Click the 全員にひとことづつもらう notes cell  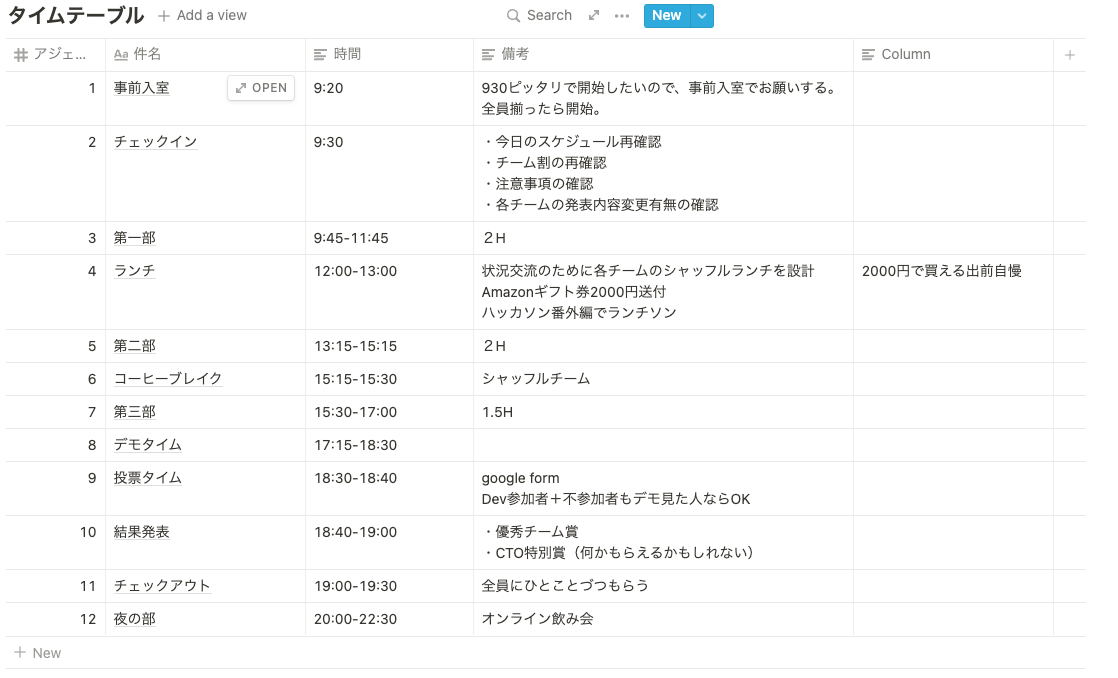click(663, 586)
